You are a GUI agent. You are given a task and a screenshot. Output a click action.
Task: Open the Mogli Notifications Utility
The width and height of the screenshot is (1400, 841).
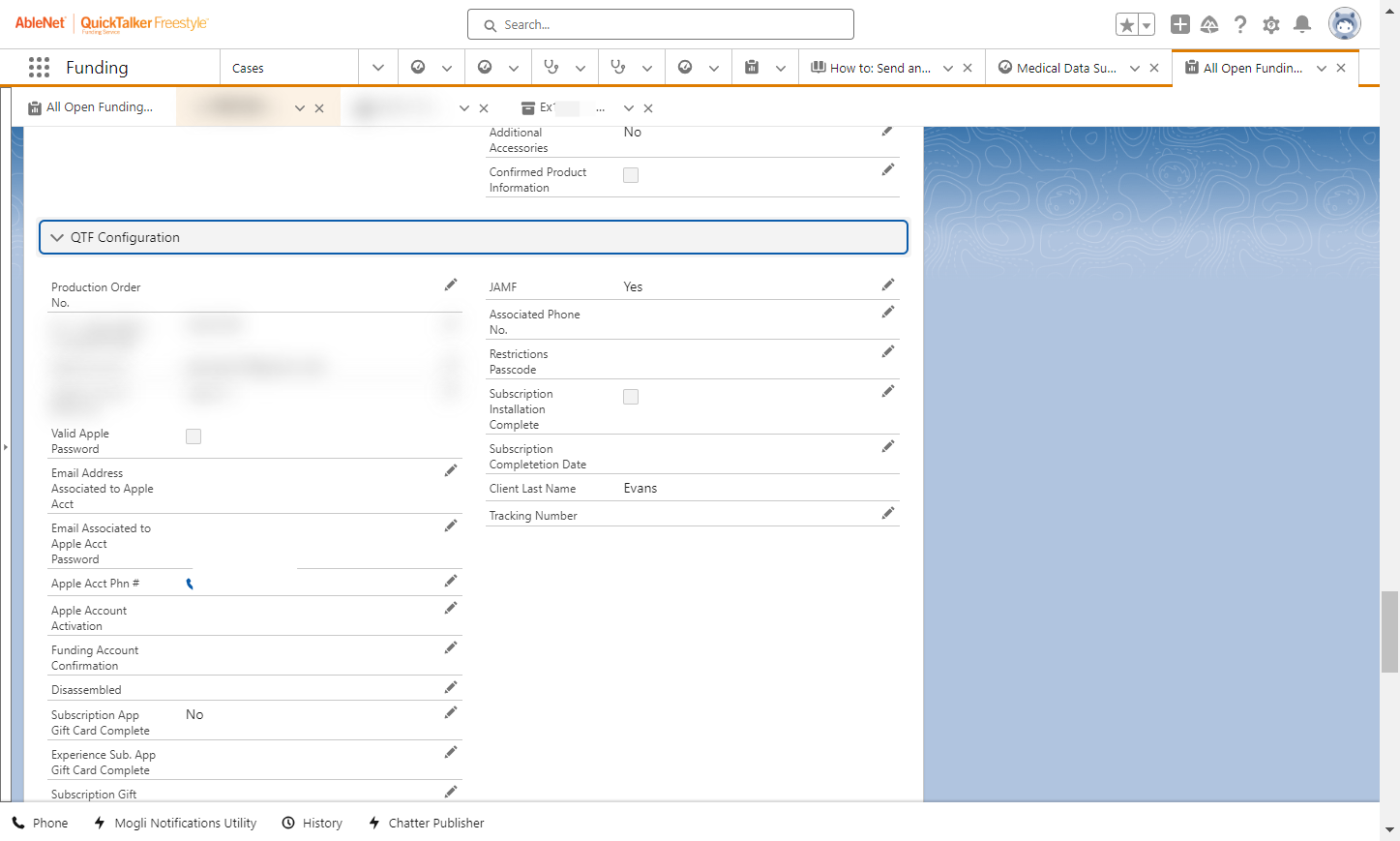(x=175, y=823)
